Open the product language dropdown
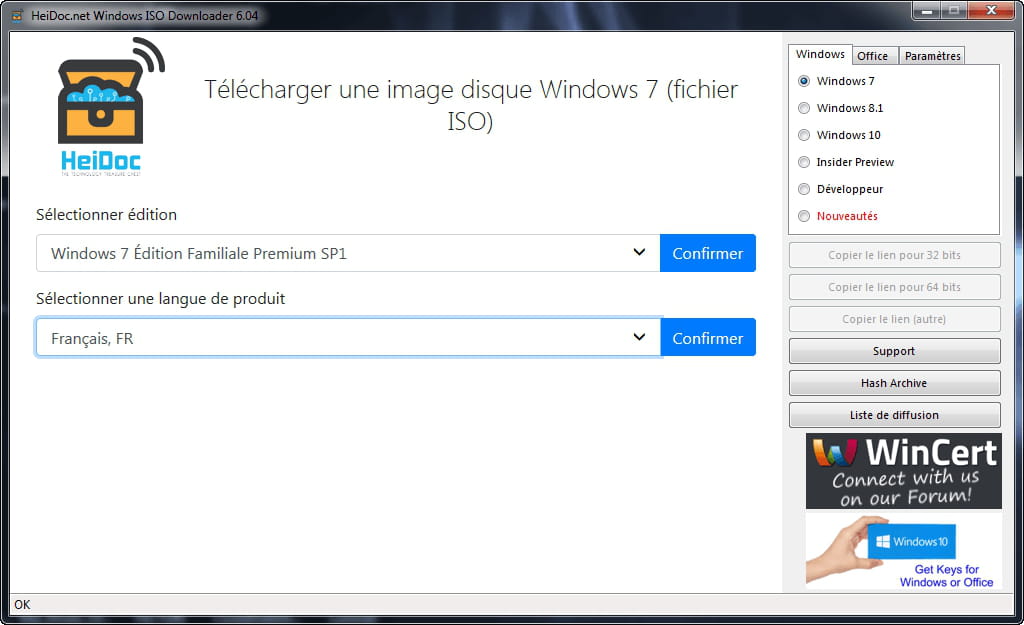This screenshot has height=625, width=1024. pos(348,338)
